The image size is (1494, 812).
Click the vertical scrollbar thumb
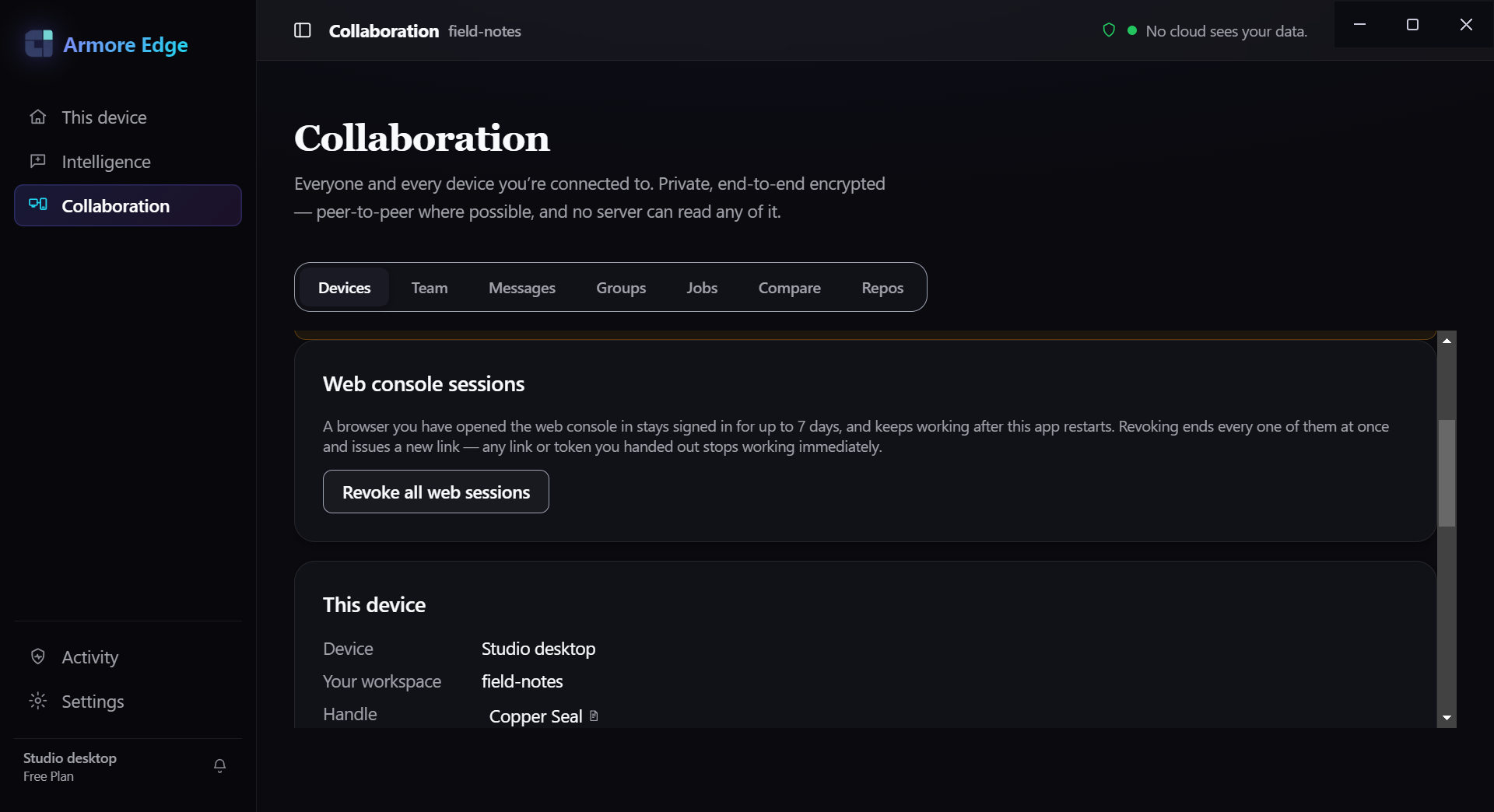click(x=1447, y=473)
